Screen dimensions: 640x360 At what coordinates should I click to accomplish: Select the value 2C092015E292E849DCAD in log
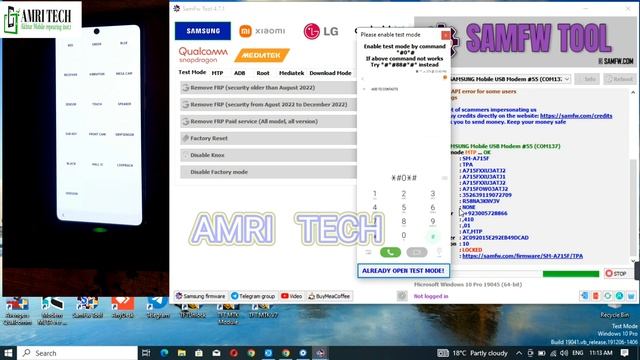(x=495, y=238)
